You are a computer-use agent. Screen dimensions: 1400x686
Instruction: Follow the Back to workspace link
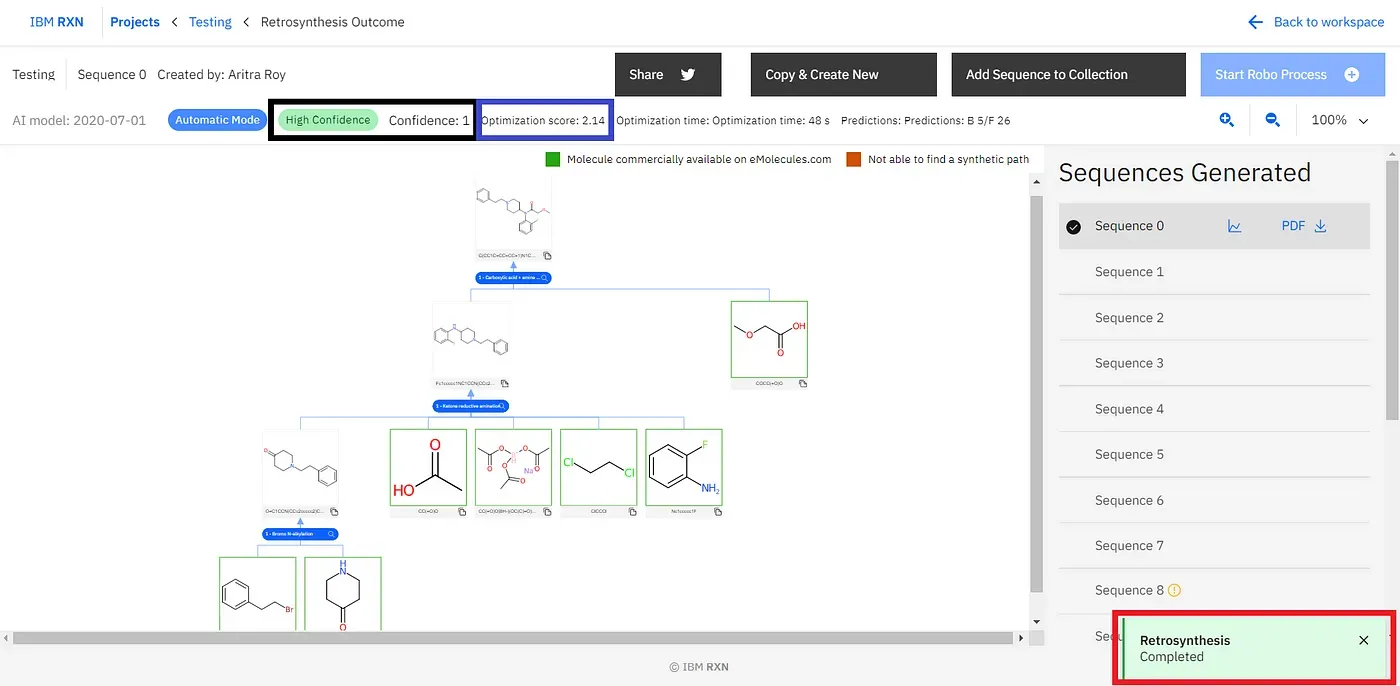(x=1316, y=22)
